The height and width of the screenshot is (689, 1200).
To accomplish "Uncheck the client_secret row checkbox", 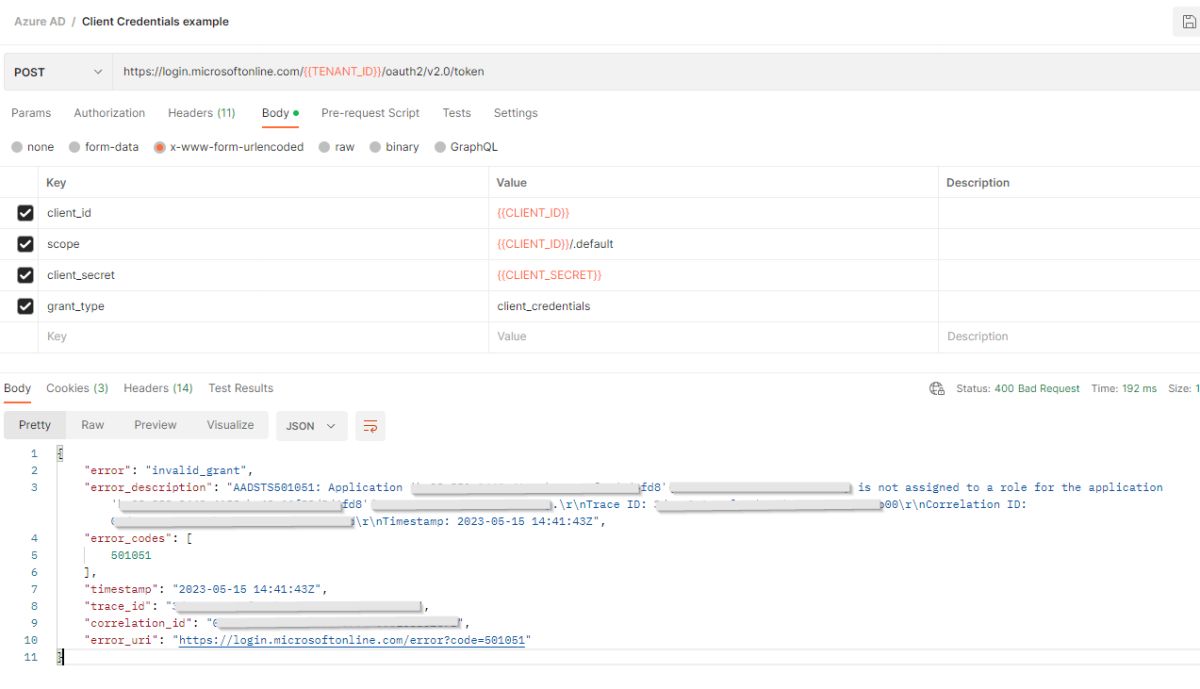I will click(25, 275).
